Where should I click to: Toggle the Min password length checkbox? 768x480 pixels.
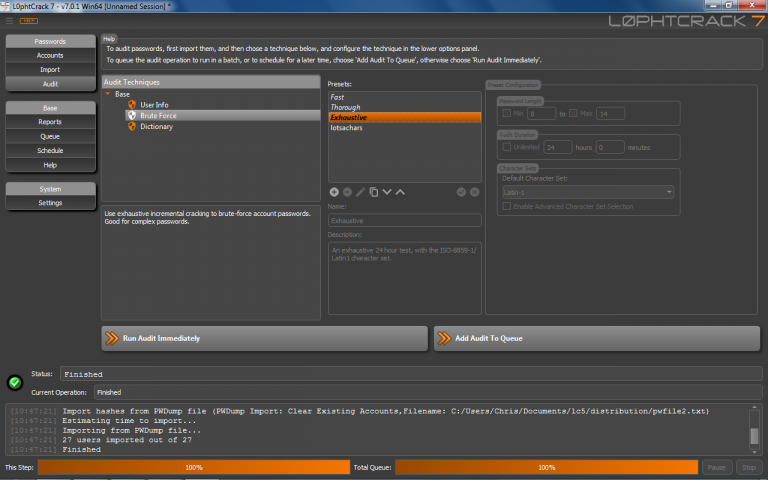505,114
